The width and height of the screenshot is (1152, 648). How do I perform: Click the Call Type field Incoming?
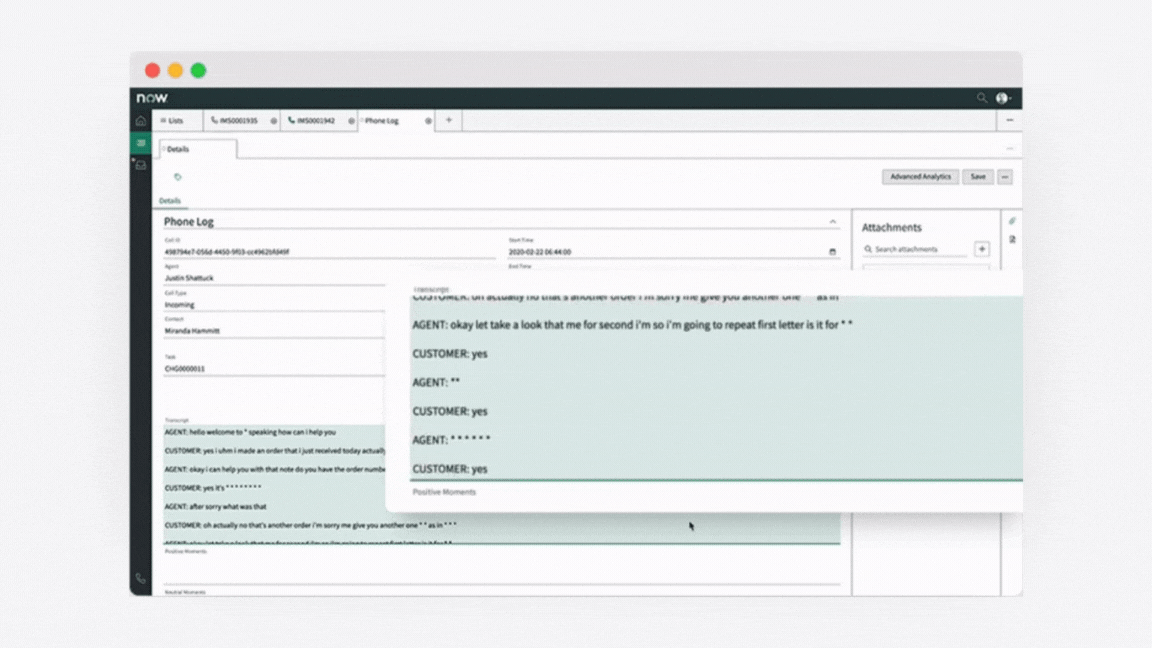(274, 305)
